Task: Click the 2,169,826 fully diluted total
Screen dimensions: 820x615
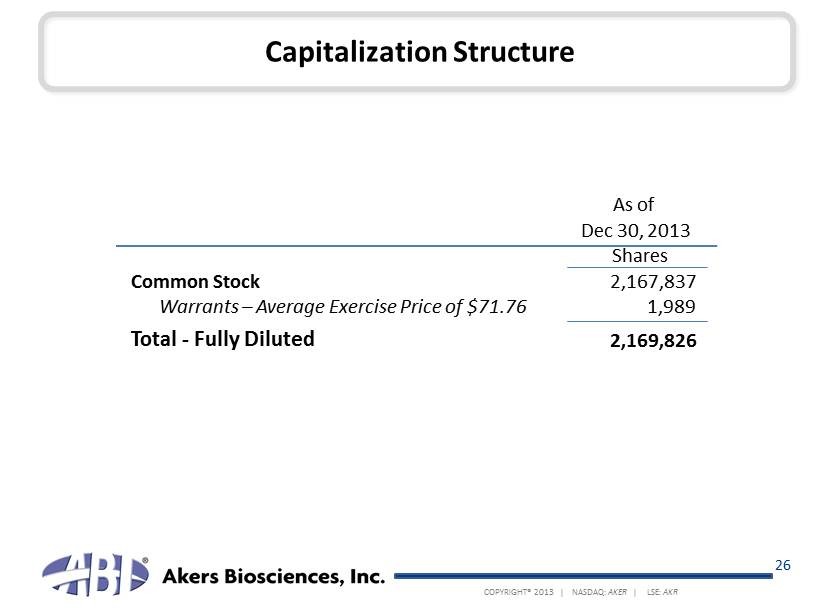Action: (652, 341)
